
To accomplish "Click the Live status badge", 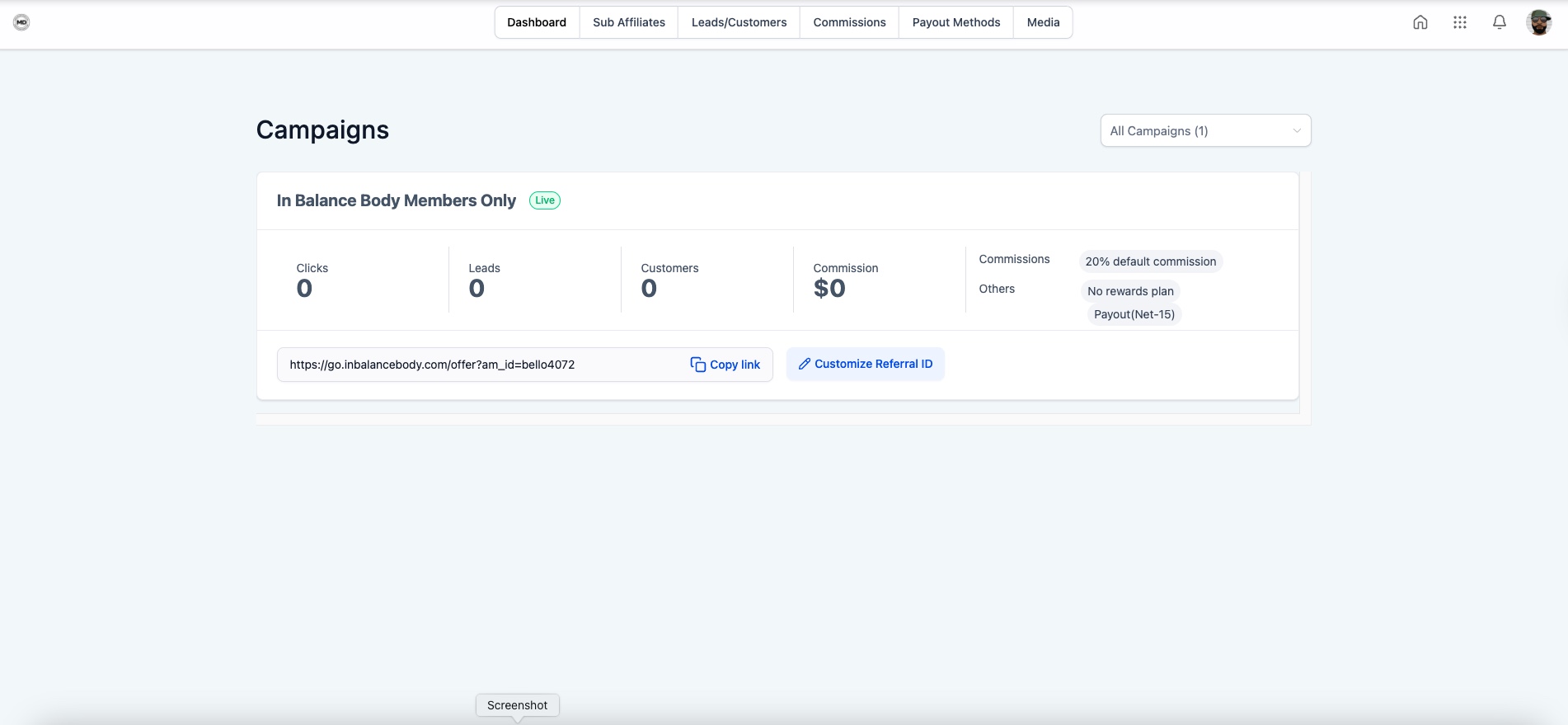I will 545,200.
